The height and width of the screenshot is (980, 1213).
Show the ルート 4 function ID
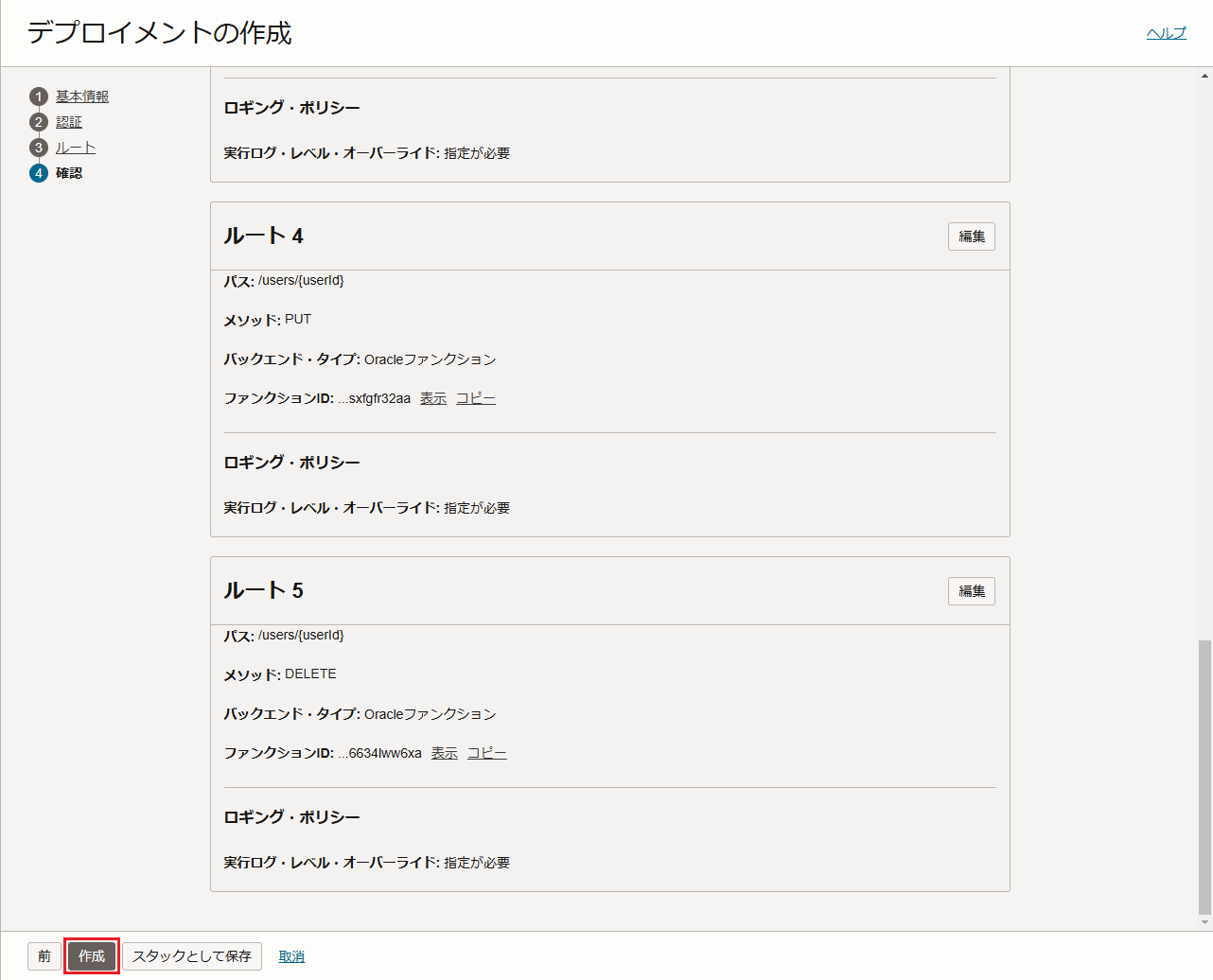(x=433, y=398)
